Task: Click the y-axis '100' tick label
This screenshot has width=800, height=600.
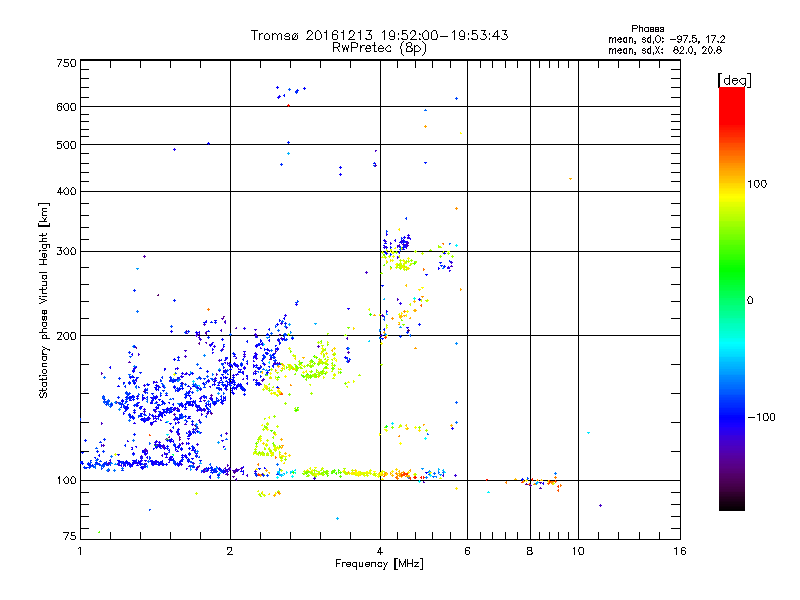Action: click(x=66, y=481)
